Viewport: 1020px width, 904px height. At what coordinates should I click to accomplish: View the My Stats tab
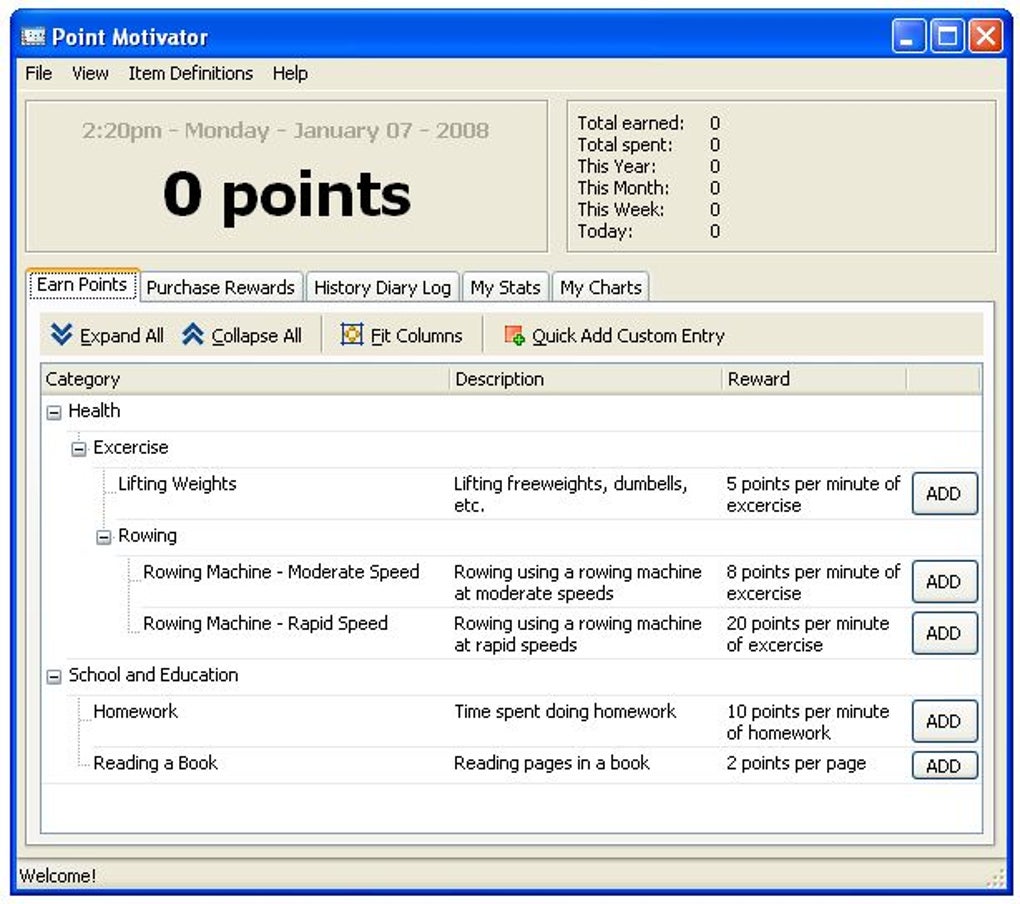click(505, 287)
